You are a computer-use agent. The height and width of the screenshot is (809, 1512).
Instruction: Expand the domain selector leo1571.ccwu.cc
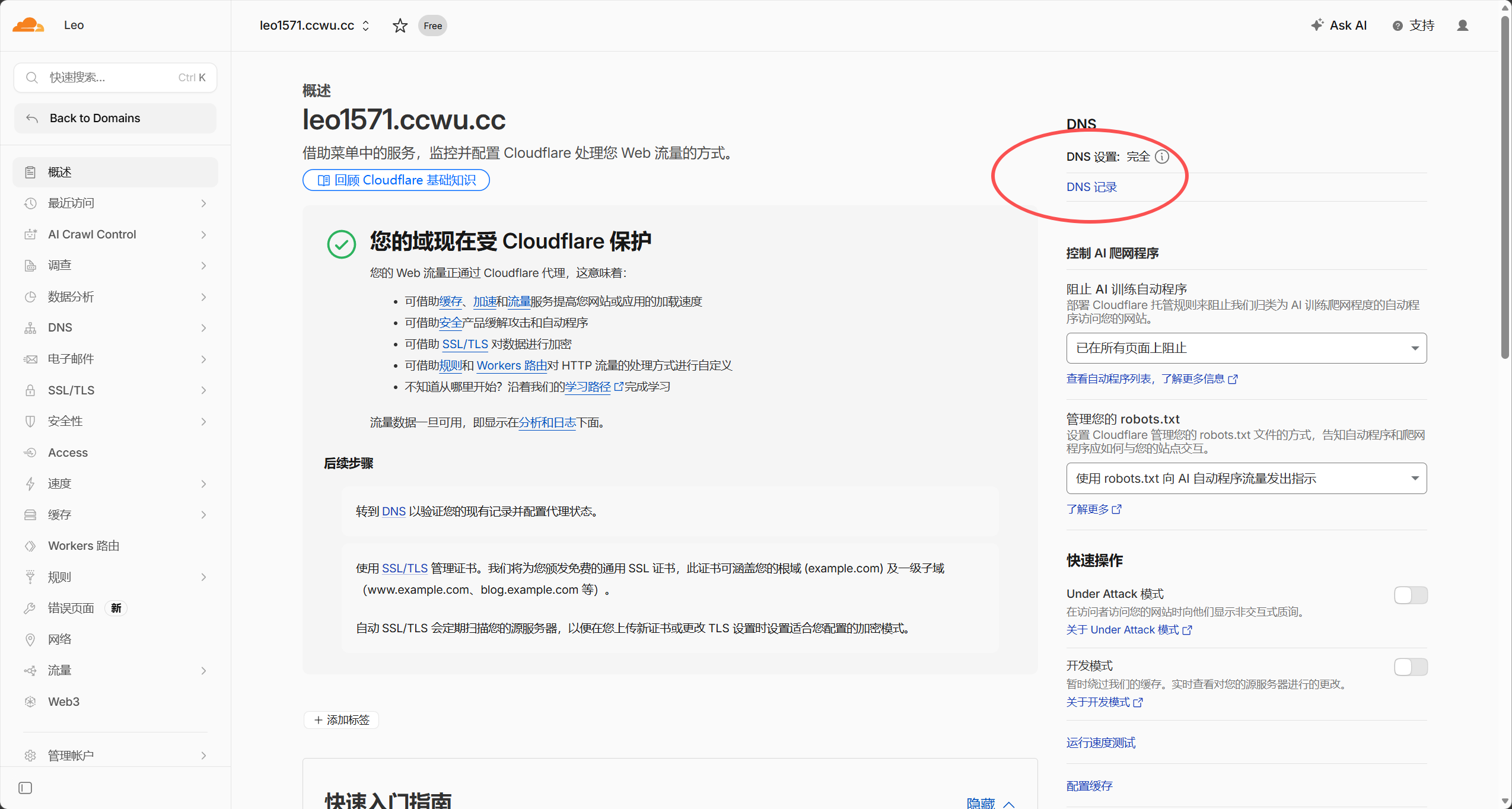pyautogui.click(x=314, y=26)
